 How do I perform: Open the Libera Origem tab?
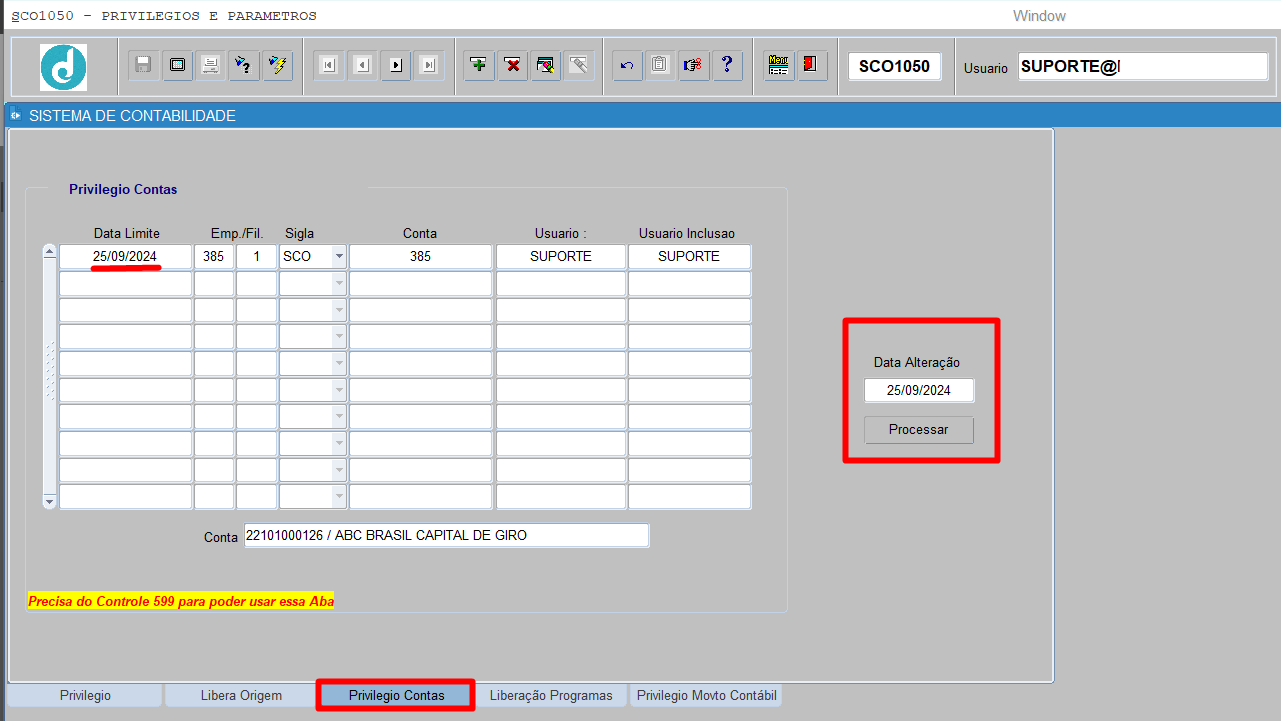241,695
